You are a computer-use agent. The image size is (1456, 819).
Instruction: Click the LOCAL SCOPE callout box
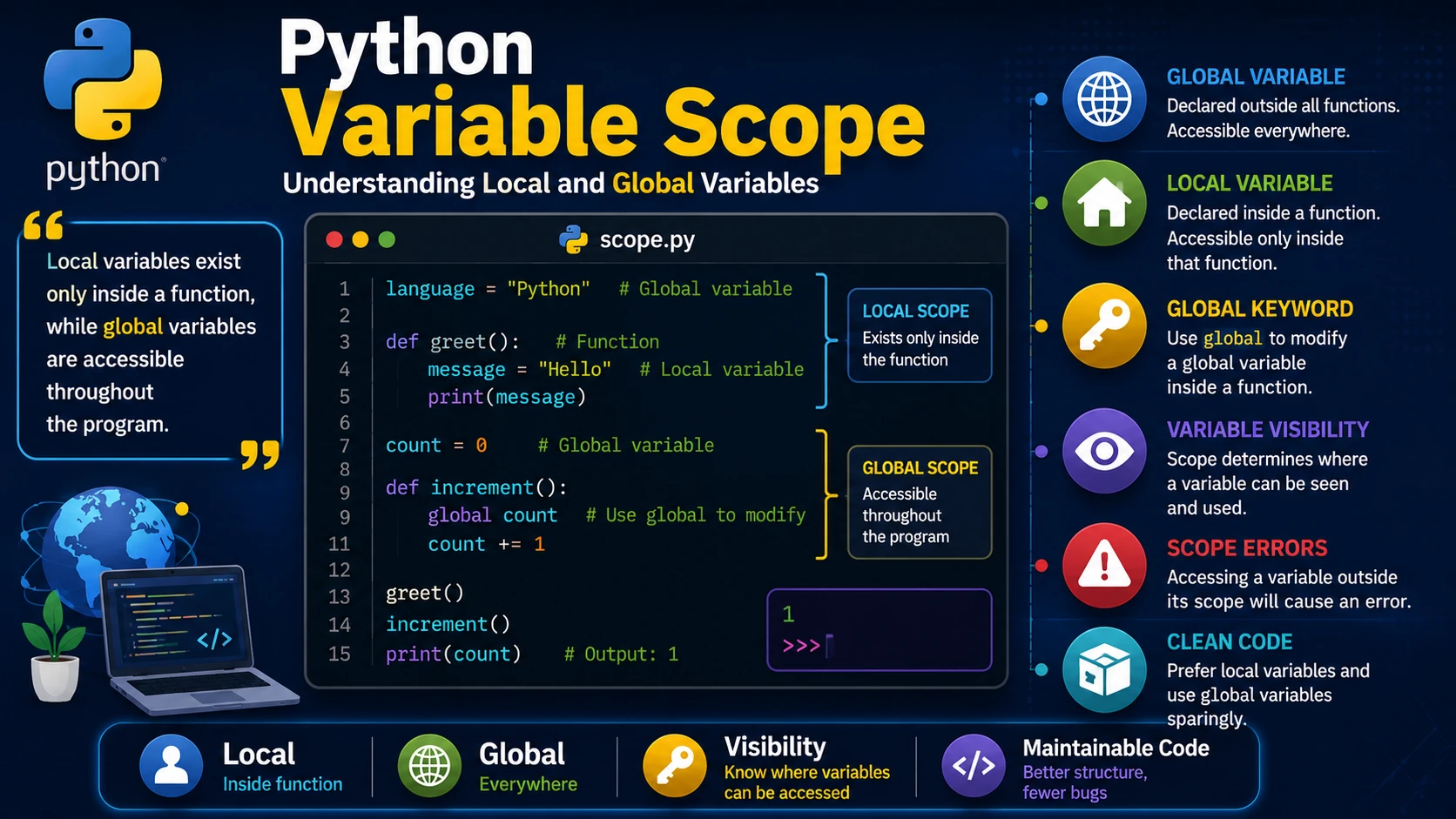click(x=920, y=335)
